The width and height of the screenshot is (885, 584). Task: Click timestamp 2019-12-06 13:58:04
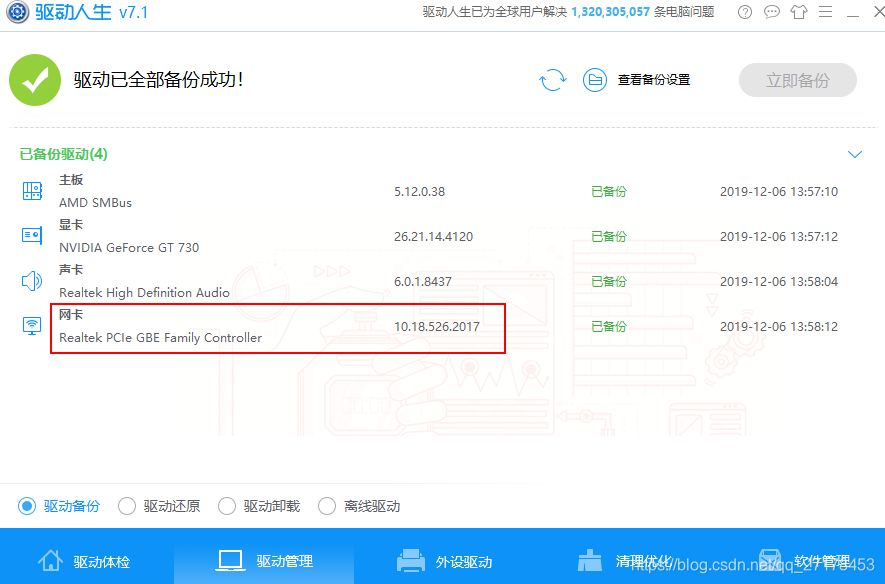point(779,282)
